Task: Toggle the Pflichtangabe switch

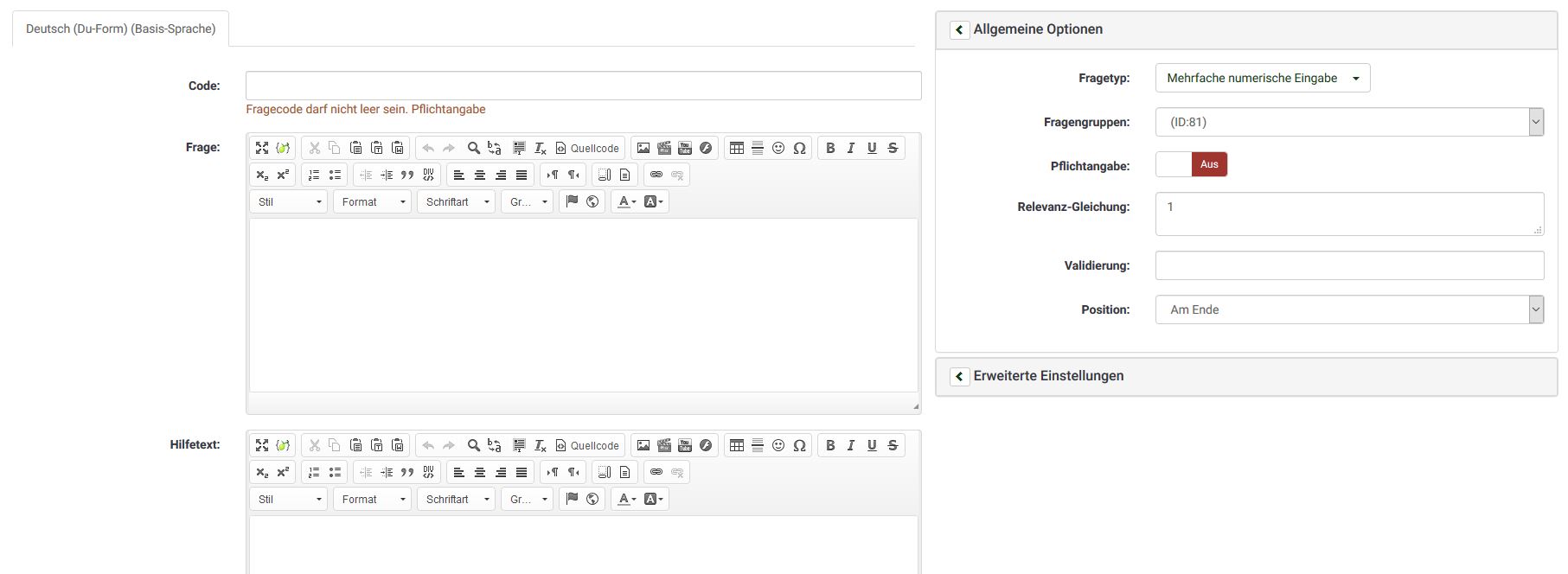Action: tap(1191, 164)
